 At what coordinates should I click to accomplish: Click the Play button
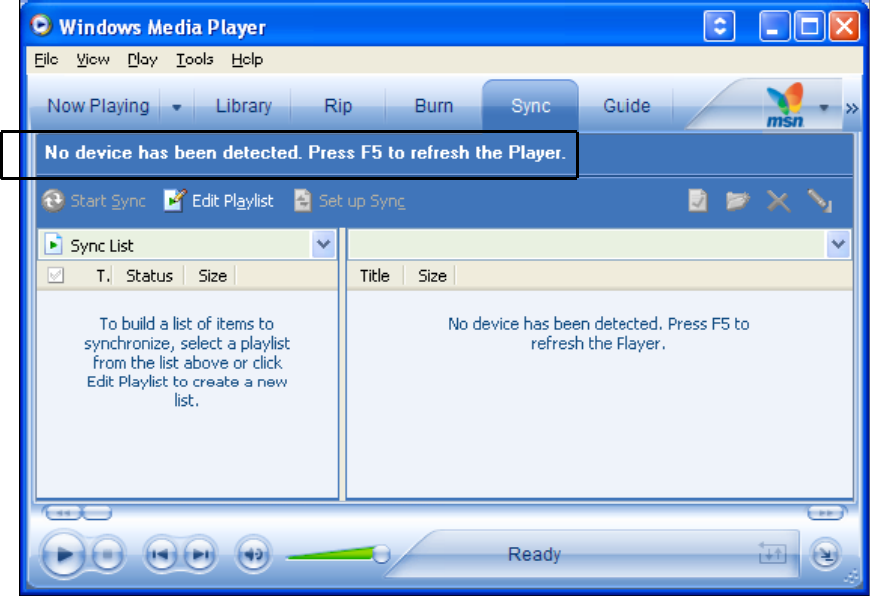tap(63, 554)
